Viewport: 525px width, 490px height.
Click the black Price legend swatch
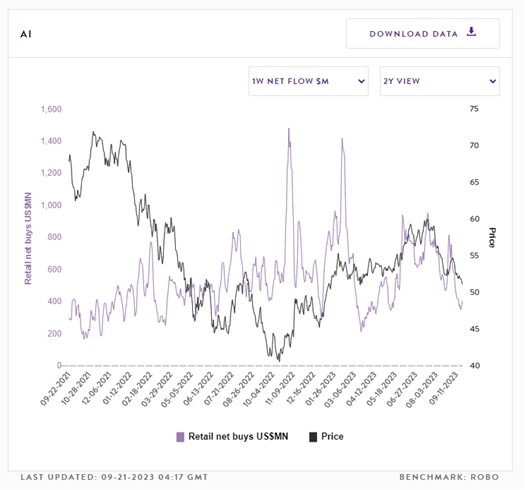[313, 437]
